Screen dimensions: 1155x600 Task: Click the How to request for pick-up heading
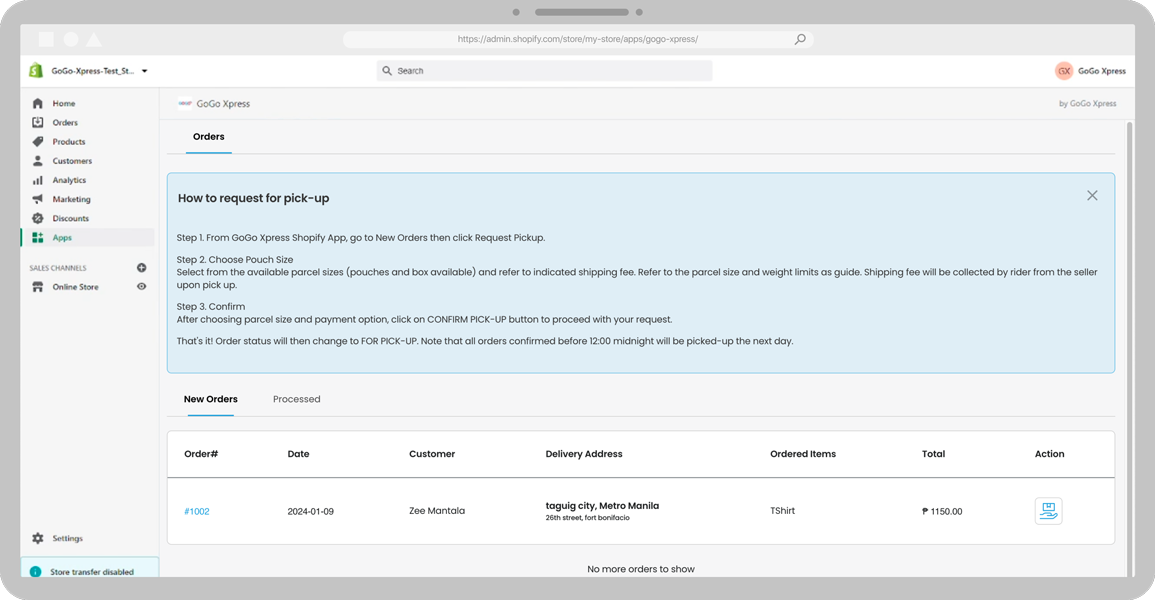(x=253, y=198)
